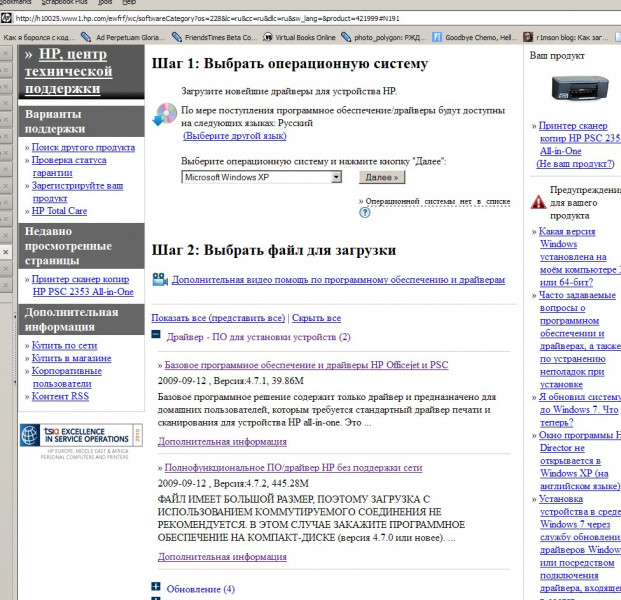The width and height of the screenshot is (621, 600).
Task: Open recently viewed 'Принтер сканер копир HP PSC 2353' link
Action: click(x=82, y=286)
